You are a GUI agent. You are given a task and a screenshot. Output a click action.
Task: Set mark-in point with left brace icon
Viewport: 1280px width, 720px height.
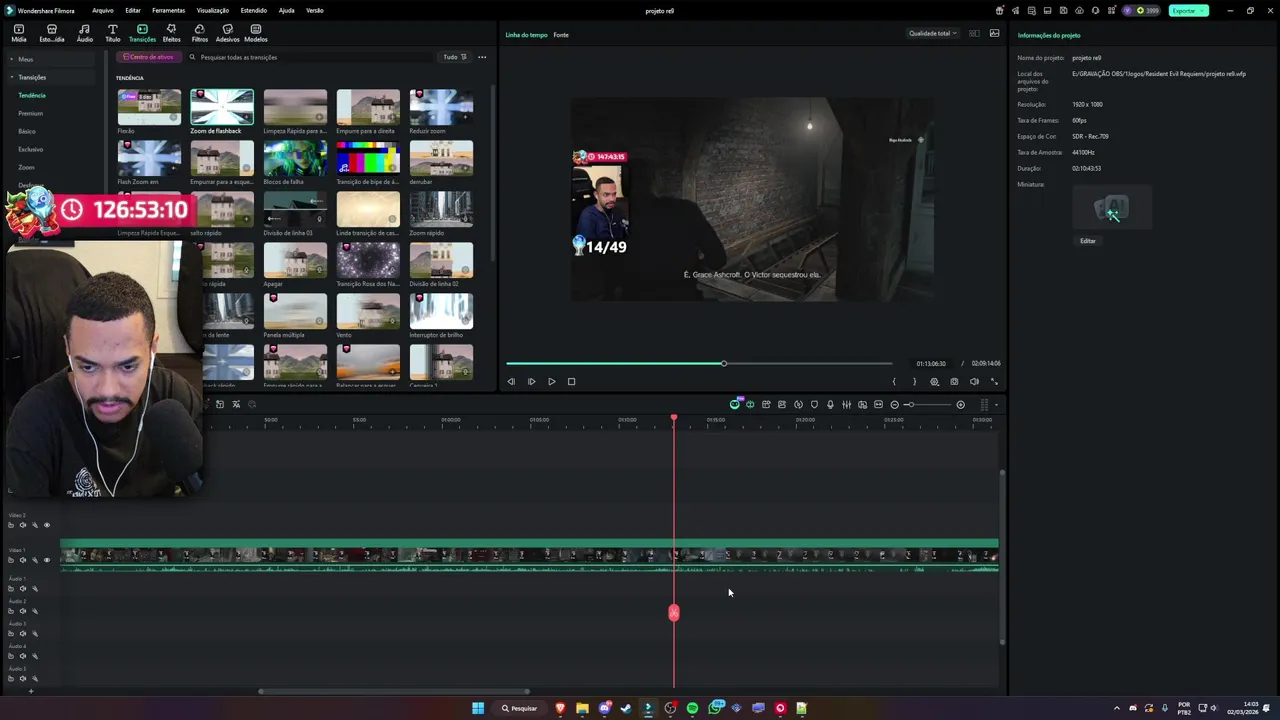(894, 381)
